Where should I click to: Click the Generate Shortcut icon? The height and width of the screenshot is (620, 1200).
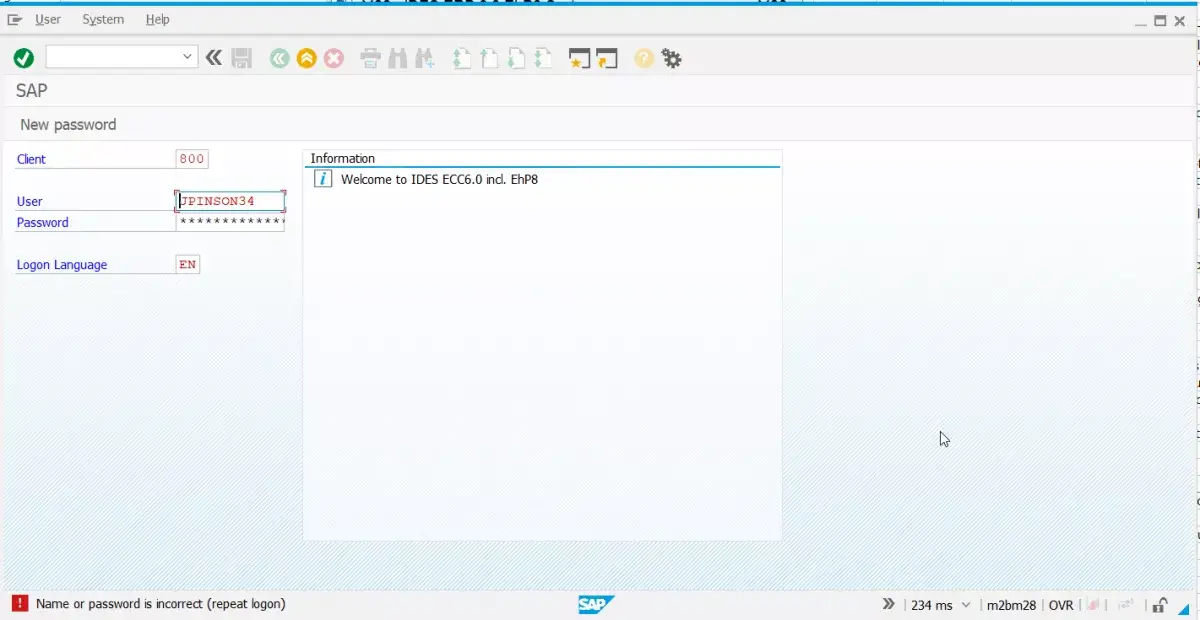(x=607, y=58)
